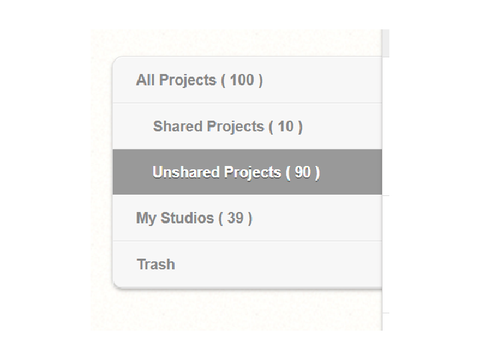Click the 90 count beside Unshared Projects

tap(303, 172)
